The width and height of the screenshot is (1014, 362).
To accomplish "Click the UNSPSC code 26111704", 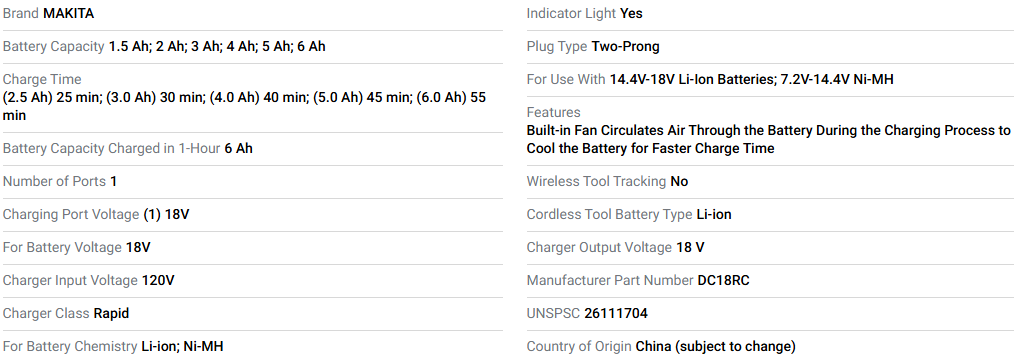I will (616, 314).
